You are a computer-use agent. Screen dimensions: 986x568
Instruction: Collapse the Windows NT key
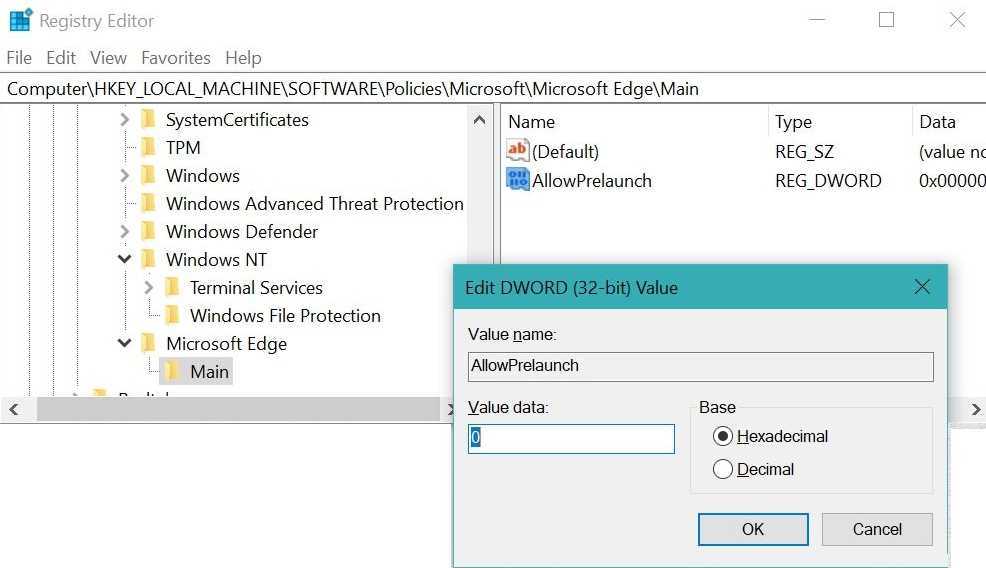click(125, 259)
